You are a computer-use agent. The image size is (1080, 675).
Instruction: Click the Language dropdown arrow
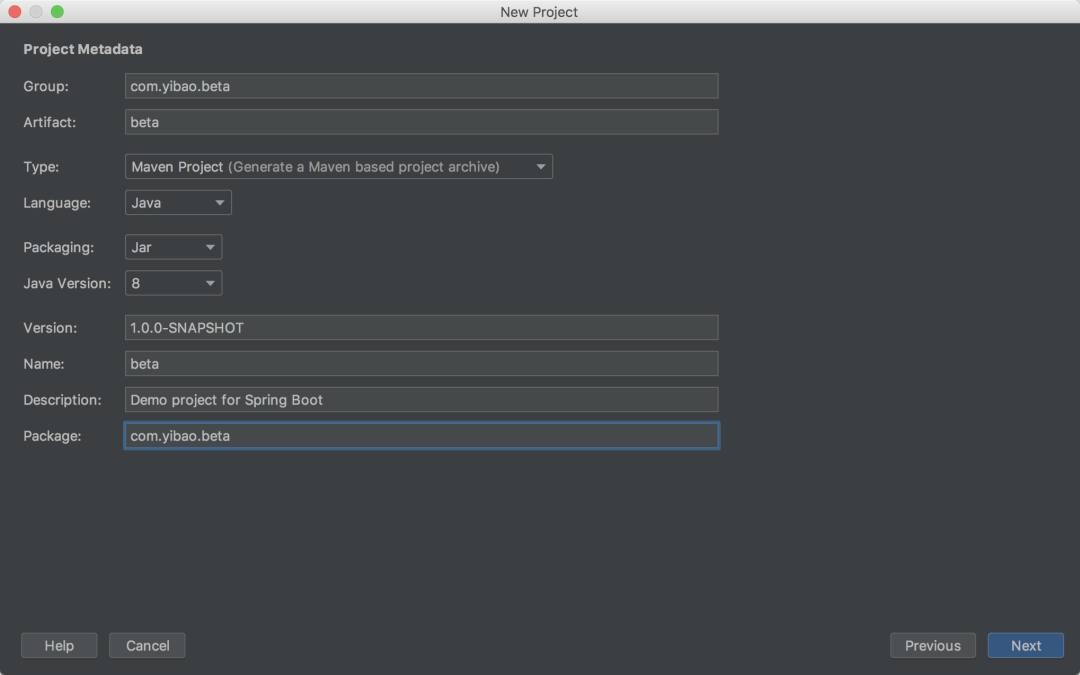click(220, 203)
